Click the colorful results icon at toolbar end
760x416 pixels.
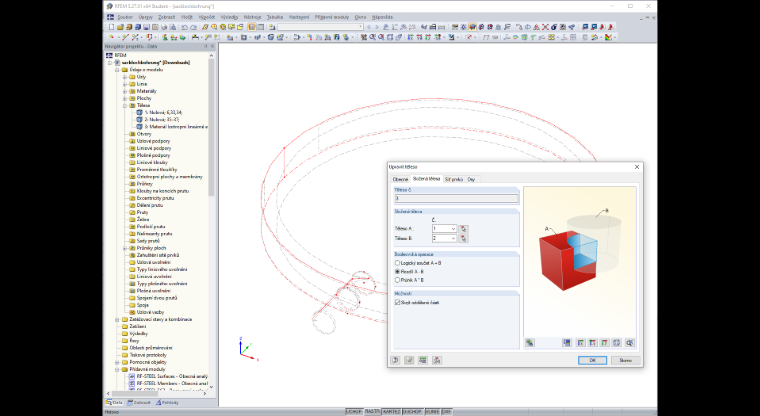coord(608,37)
